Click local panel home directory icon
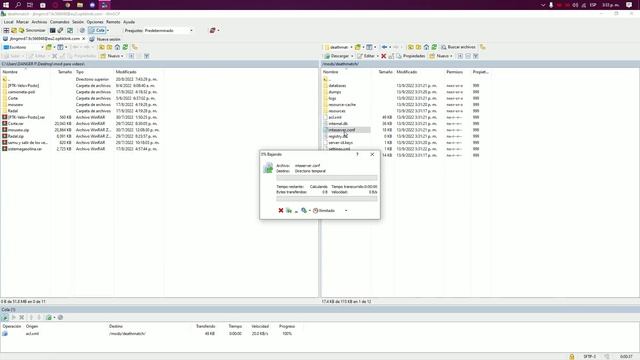Viewport: 640px width, 360px height. pyautogui.click(x=118, y=47)
